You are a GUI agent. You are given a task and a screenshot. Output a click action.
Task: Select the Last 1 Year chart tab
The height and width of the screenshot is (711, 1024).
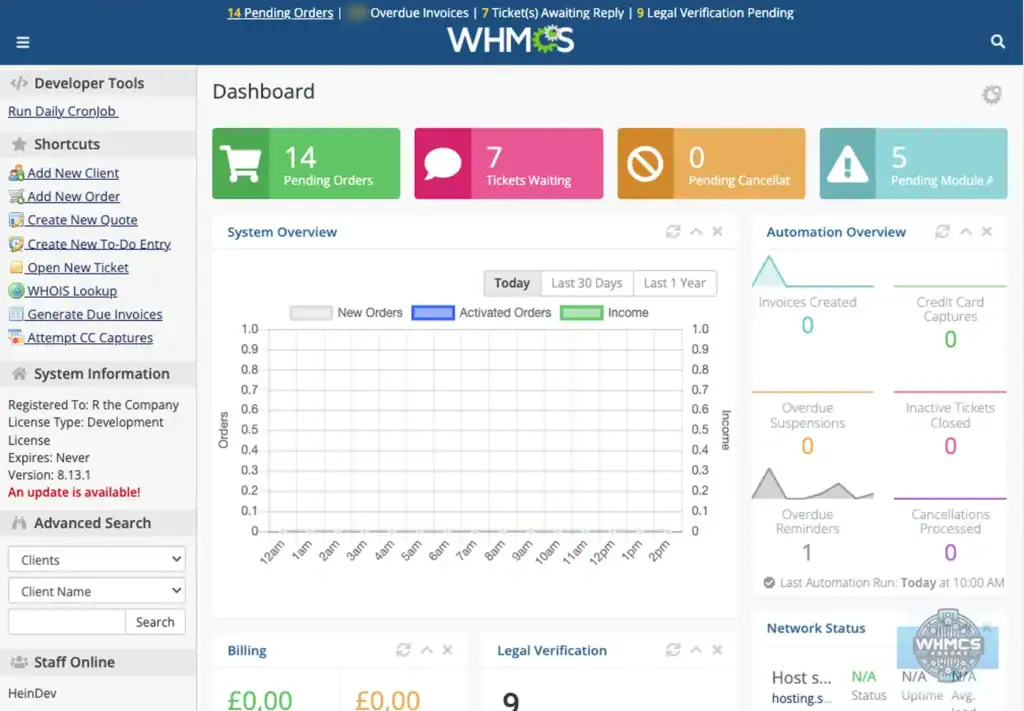tap(675, 283)
